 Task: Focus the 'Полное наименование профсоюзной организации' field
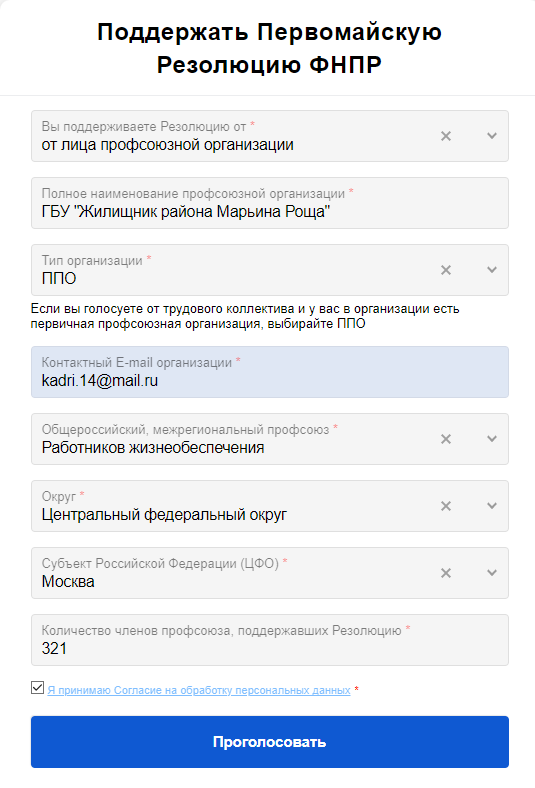270,203
